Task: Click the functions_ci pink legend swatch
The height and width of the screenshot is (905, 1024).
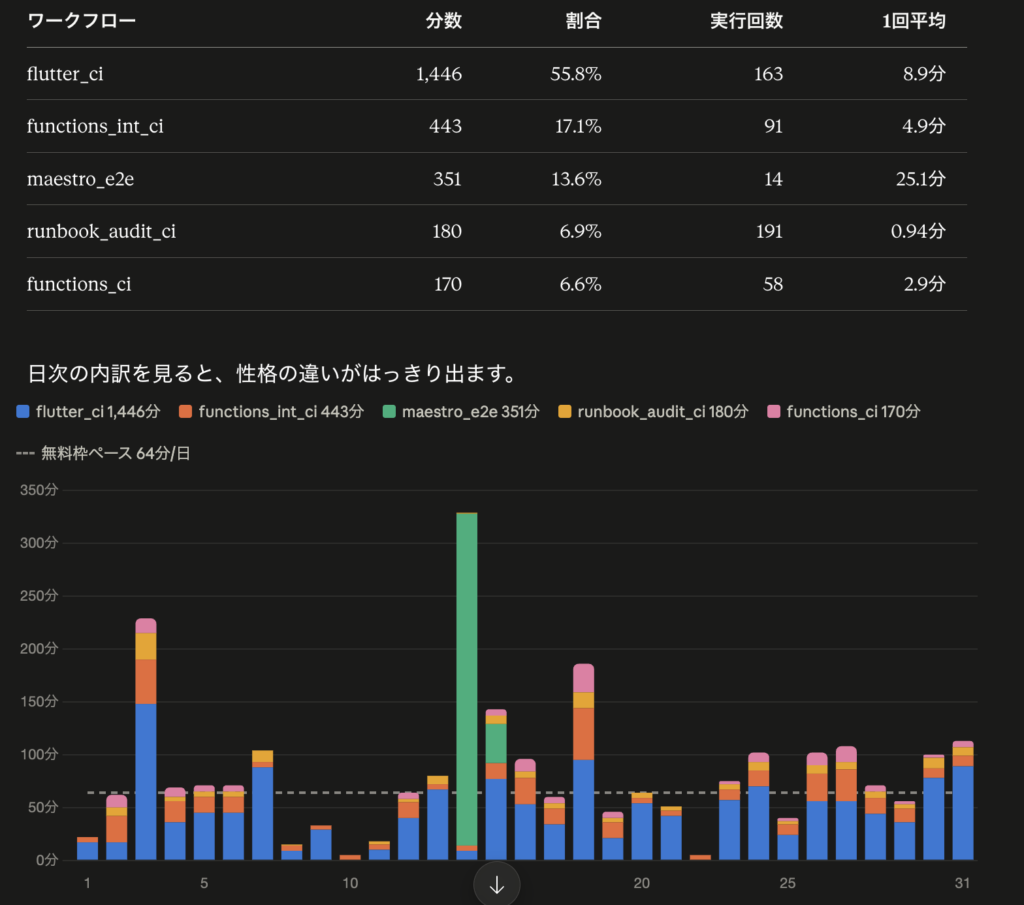Action: 773,411
